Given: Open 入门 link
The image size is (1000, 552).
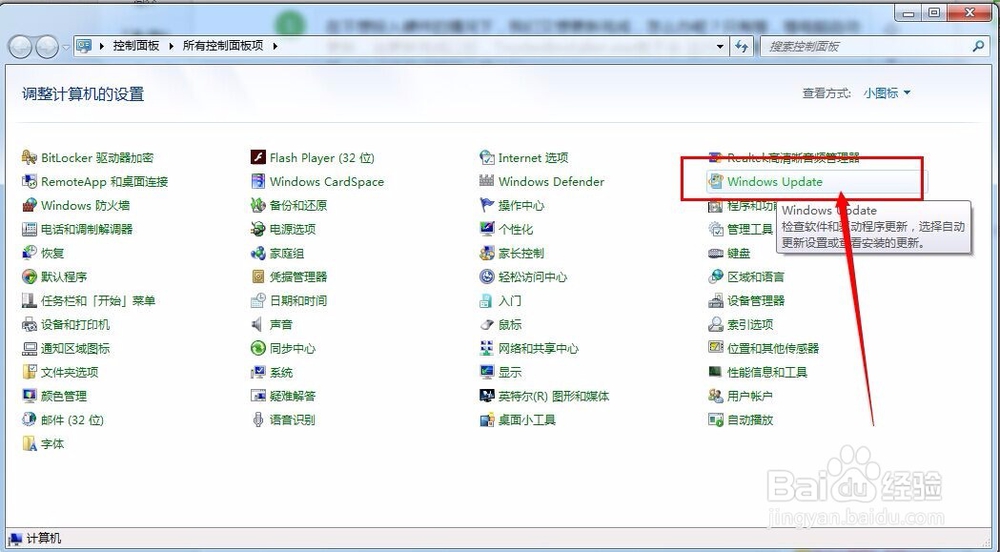Looking at the screenshot, I should [510, 301].
